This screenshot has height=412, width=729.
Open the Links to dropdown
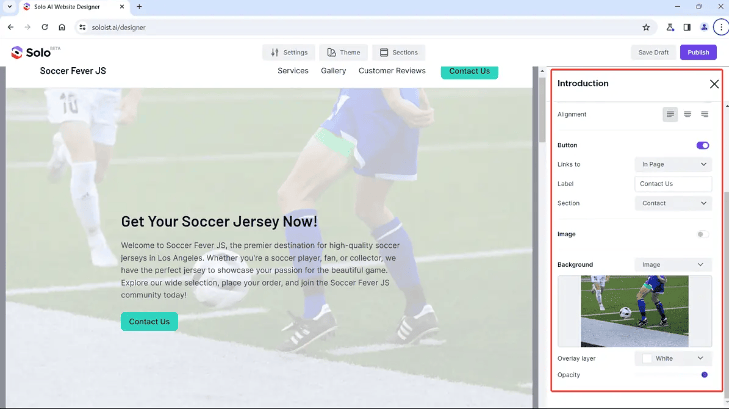click(x=673, y=164)
